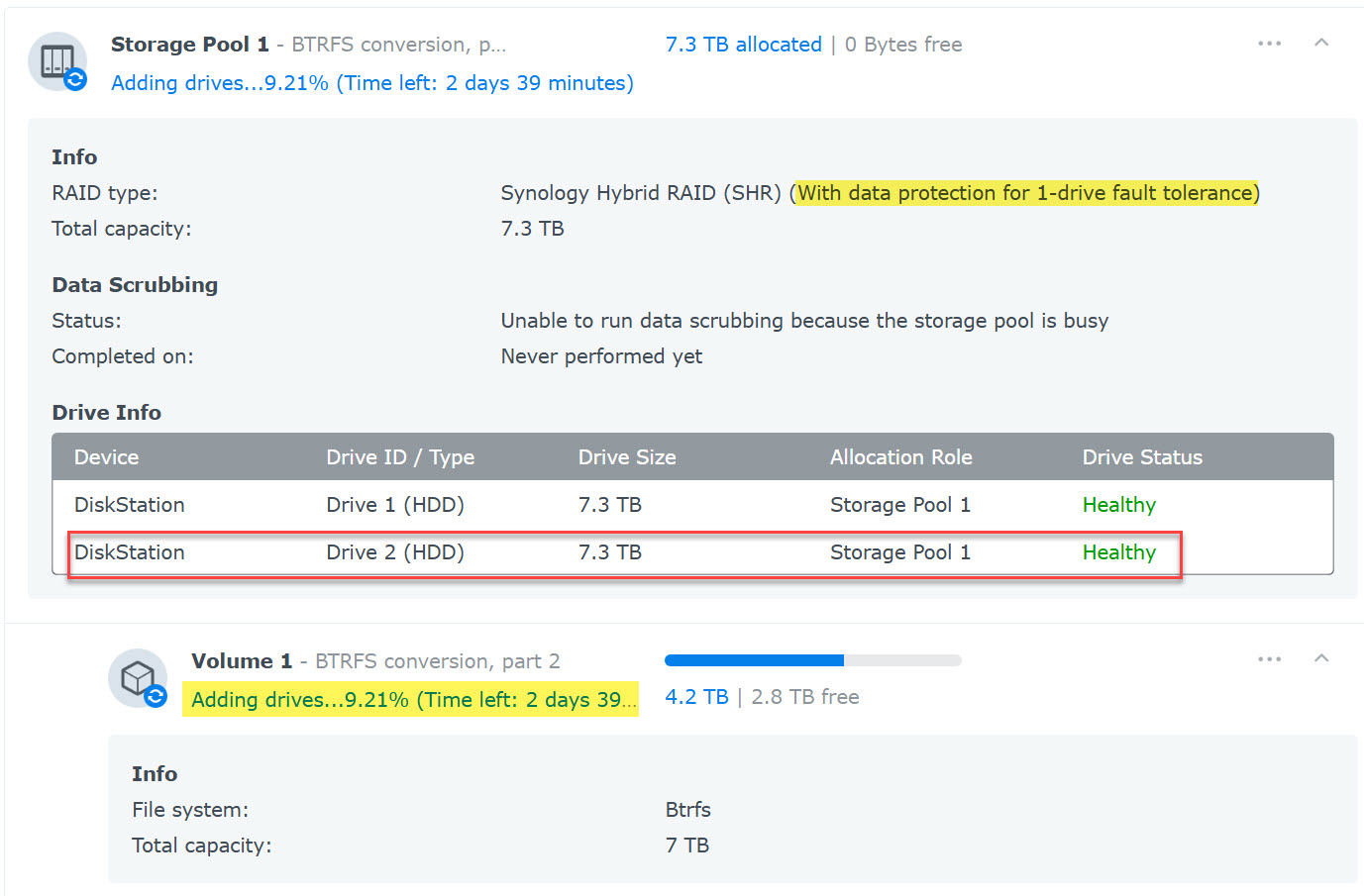Click 'Synology Hybrid RAID (SHR)' RAID type value
The image size is (1364, 896).
coord(641,193)
